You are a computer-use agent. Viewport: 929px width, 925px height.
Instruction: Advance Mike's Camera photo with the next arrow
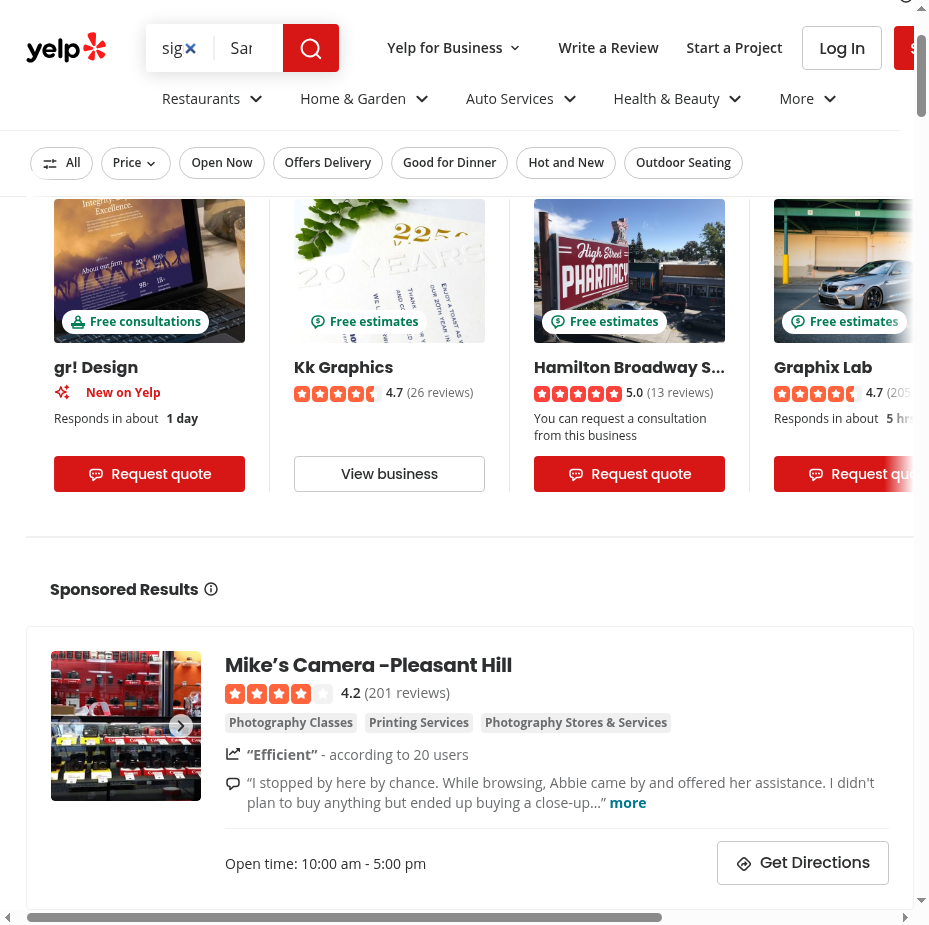(181, 725)
